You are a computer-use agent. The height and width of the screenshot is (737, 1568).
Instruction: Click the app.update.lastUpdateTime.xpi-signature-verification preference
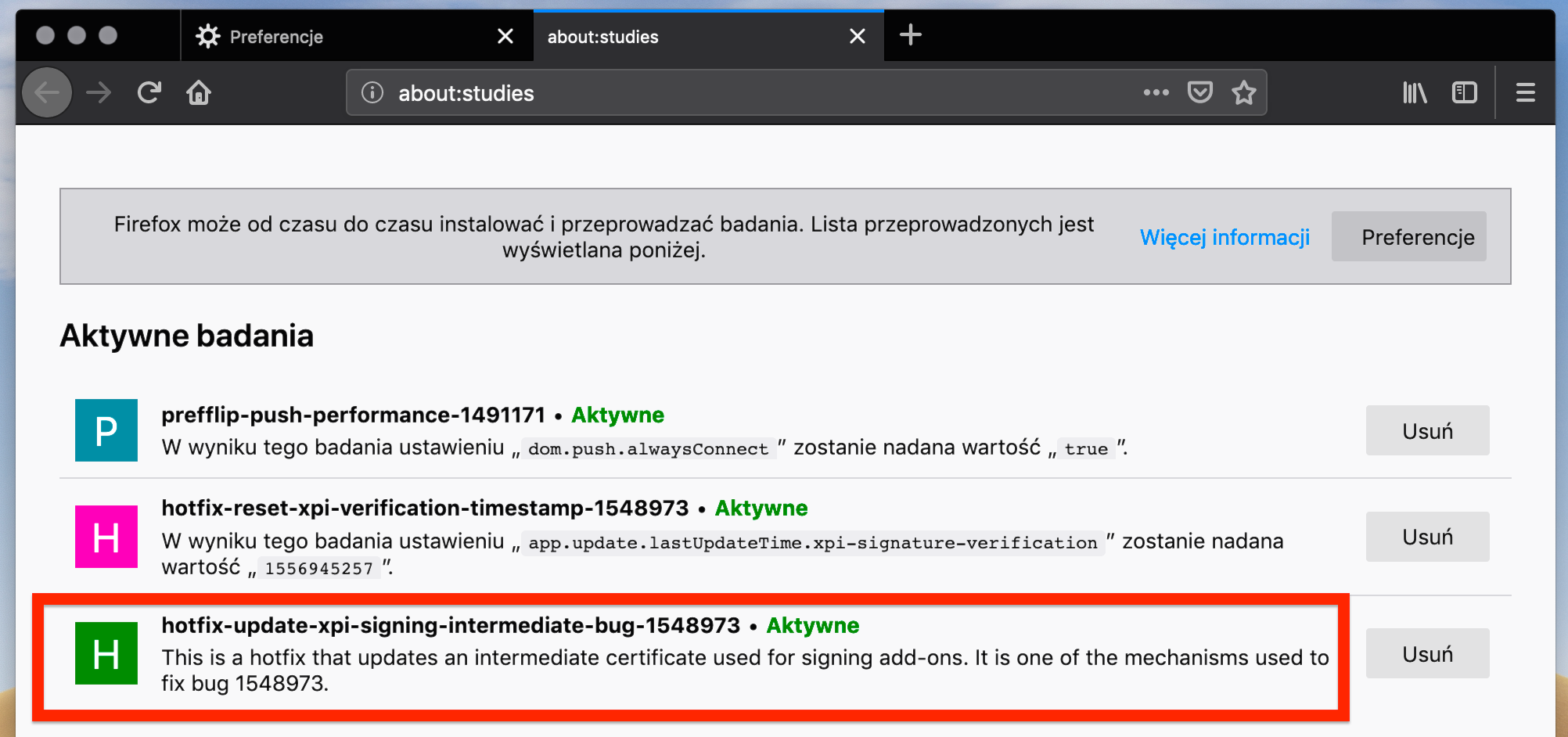tap(813, 543)
